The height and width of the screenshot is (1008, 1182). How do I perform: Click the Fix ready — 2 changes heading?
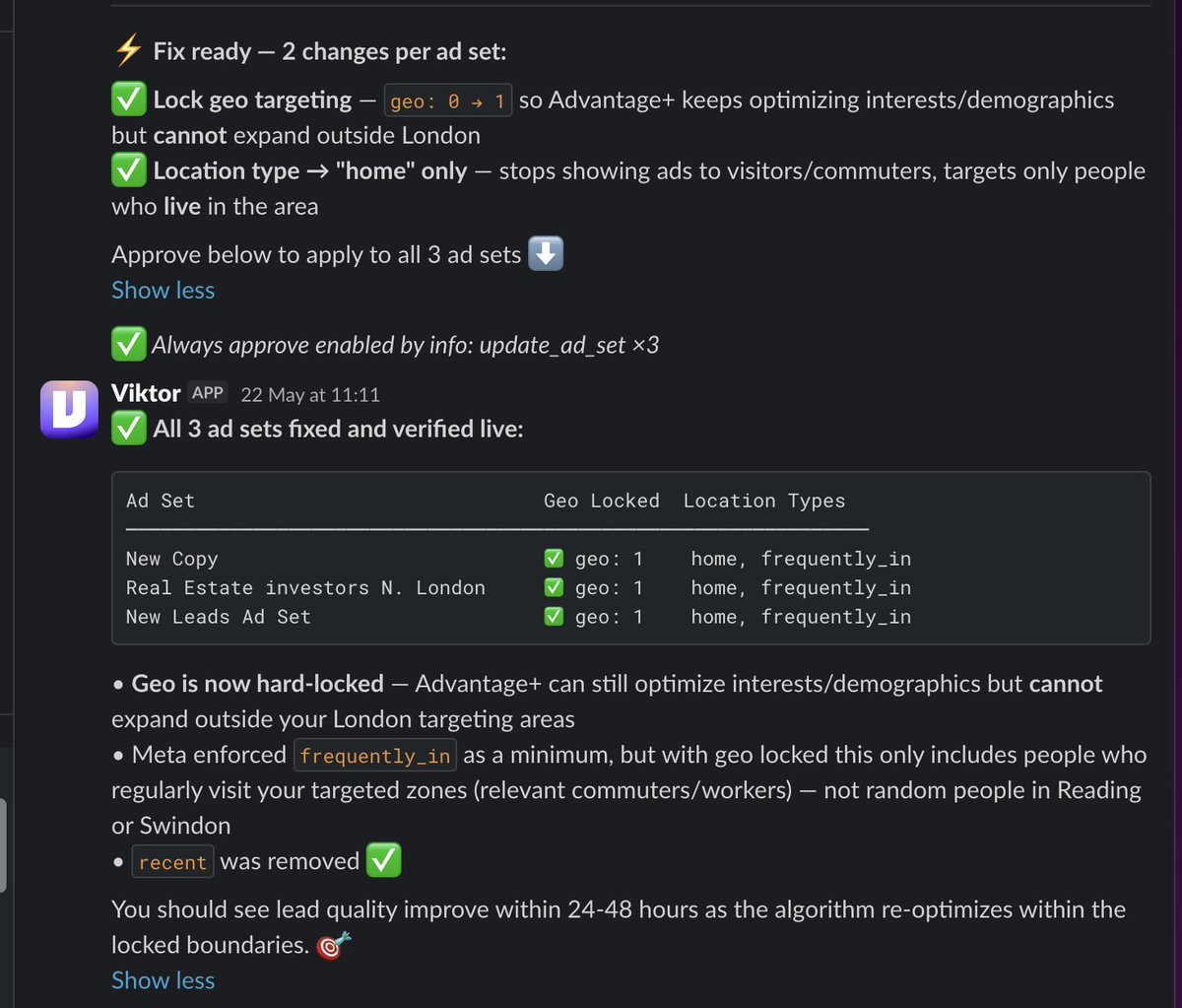(x=329, y=51)
